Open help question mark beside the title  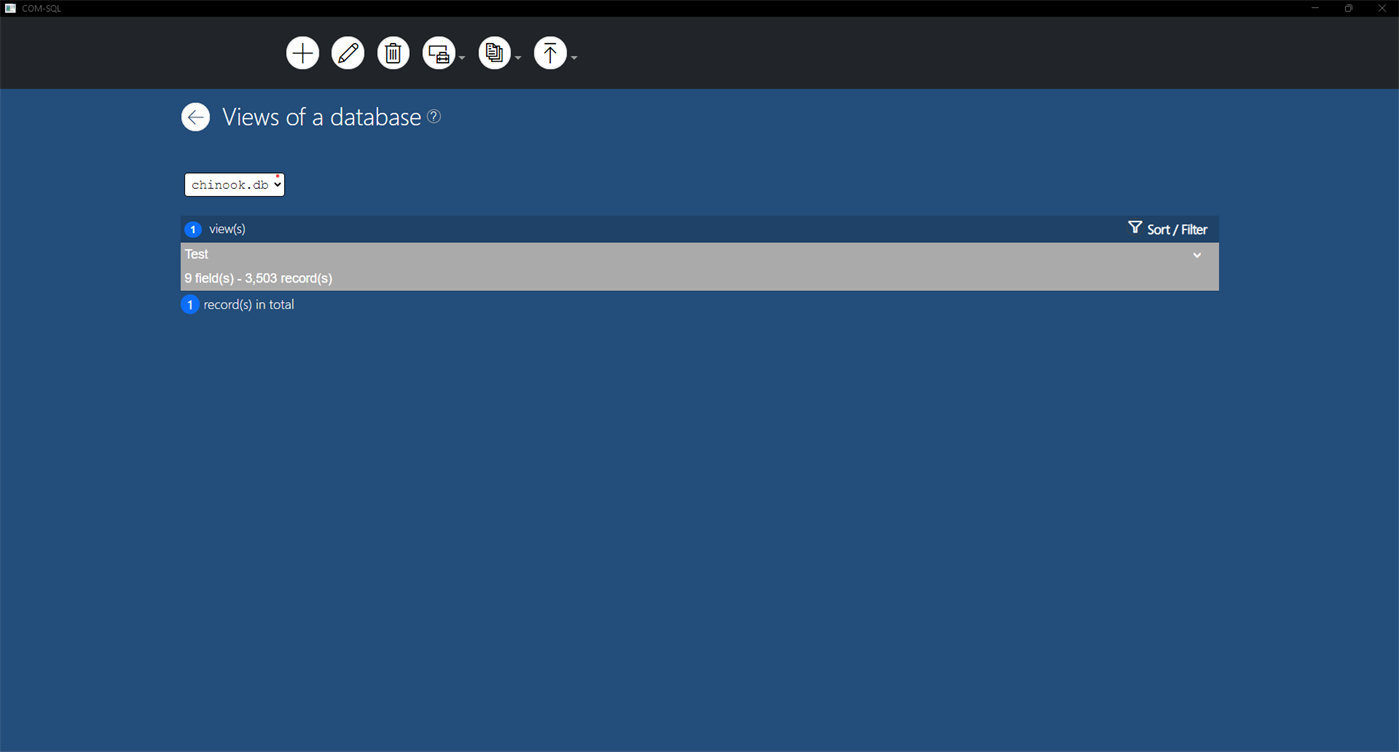pos(434,117)
